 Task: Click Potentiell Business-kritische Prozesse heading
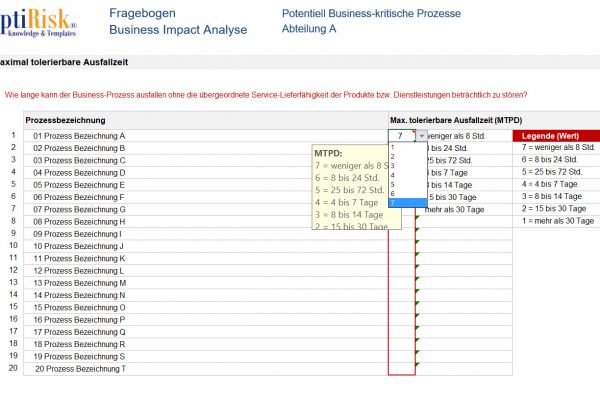tap(371, 14)
